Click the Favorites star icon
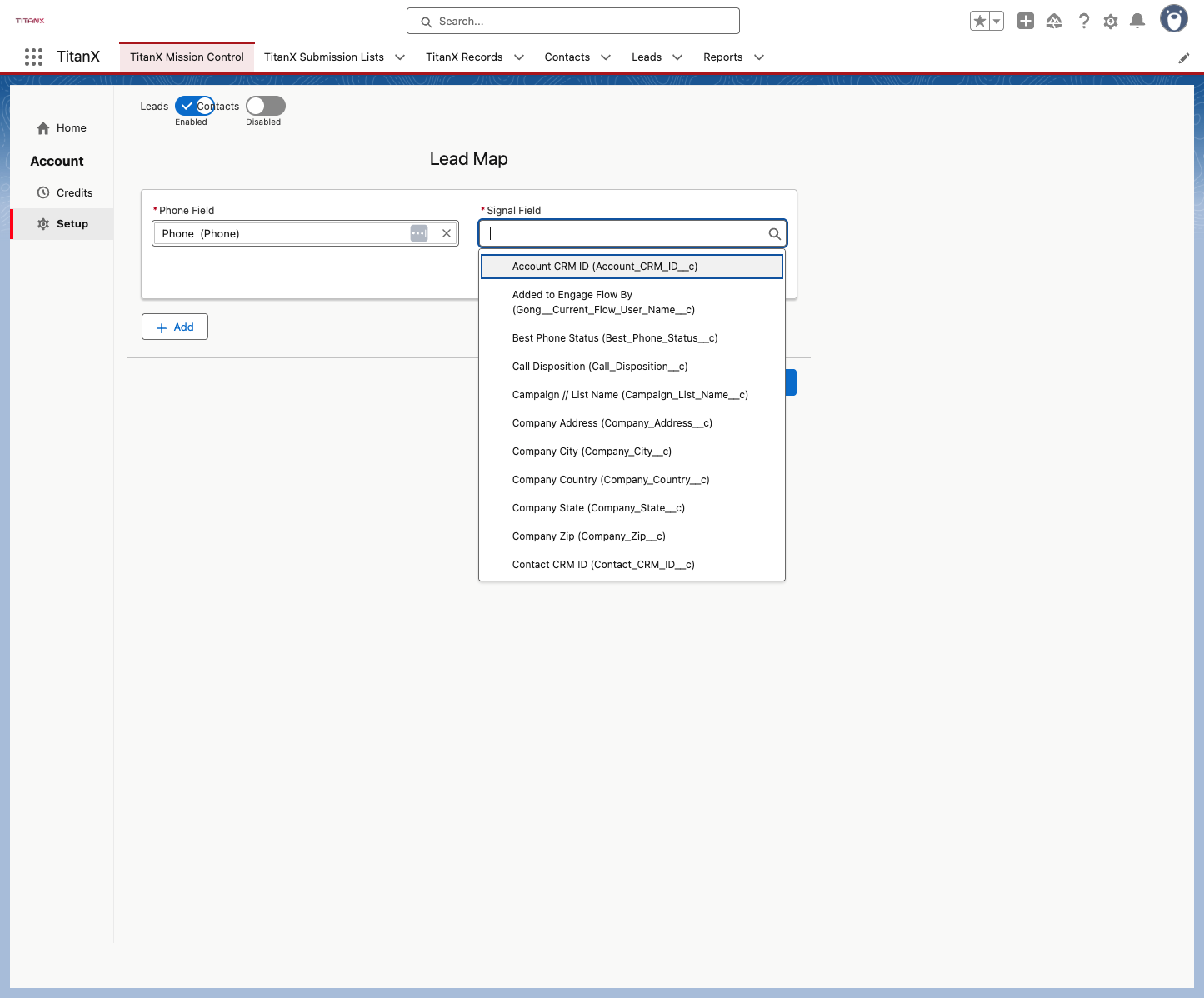The image size is (1204, 998). pos(980,21)
